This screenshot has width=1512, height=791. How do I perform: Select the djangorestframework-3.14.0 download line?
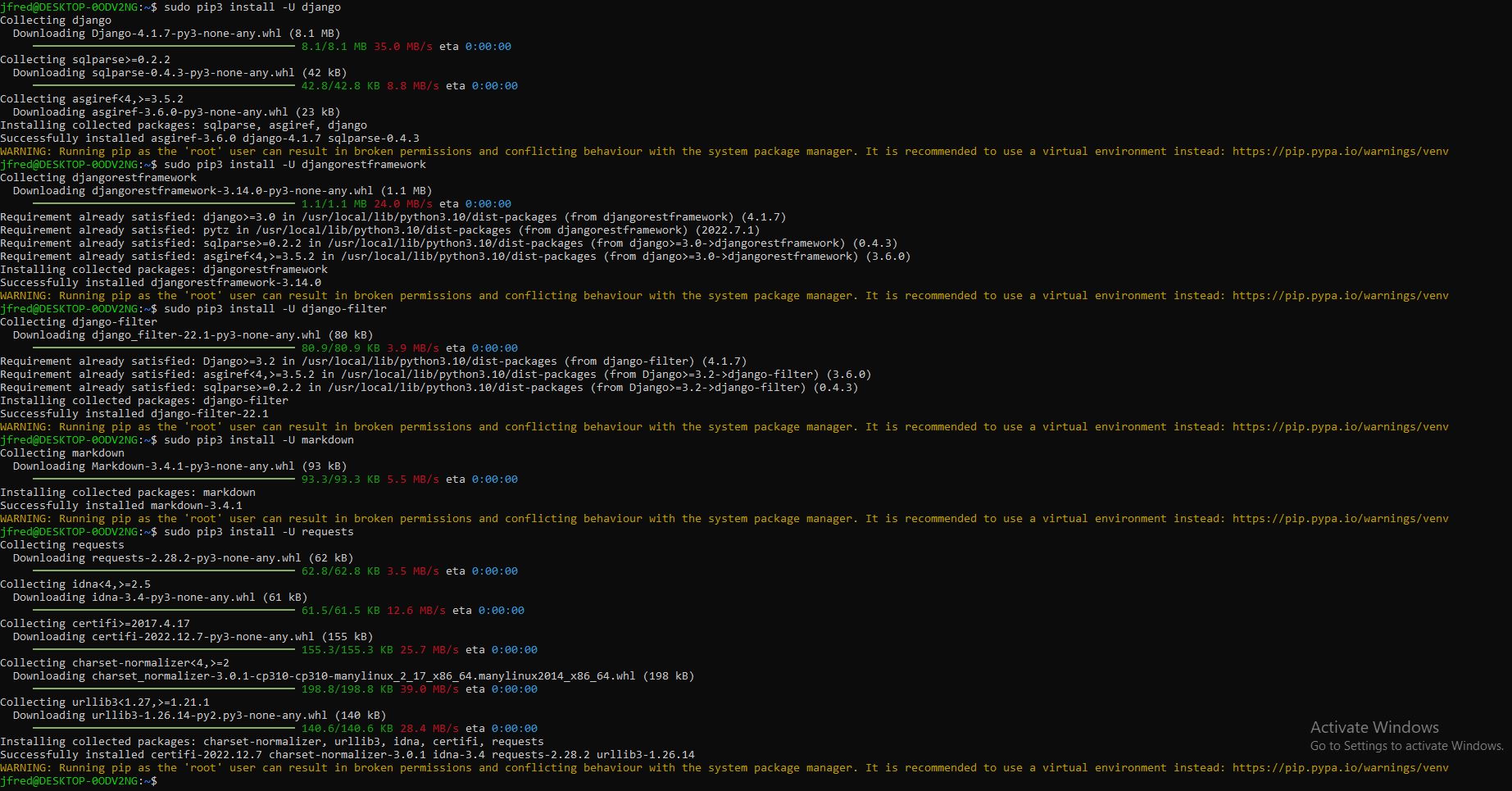[221, 190]
